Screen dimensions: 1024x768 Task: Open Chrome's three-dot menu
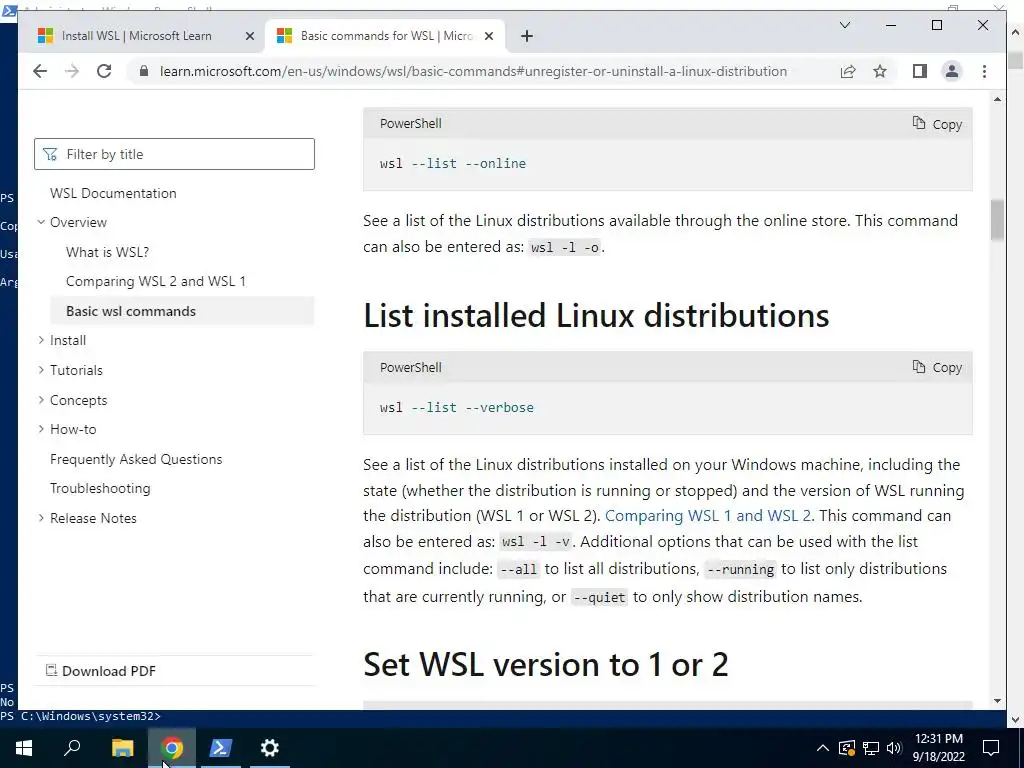[x=984, y=71]
